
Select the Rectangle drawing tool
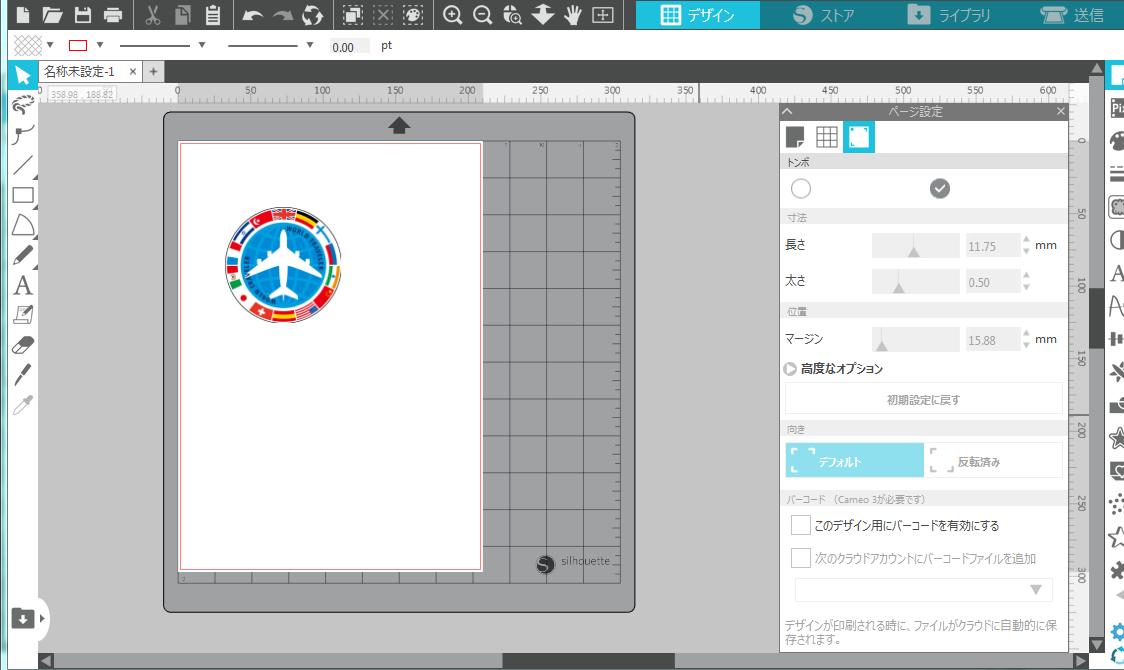[x=23, y=195]
